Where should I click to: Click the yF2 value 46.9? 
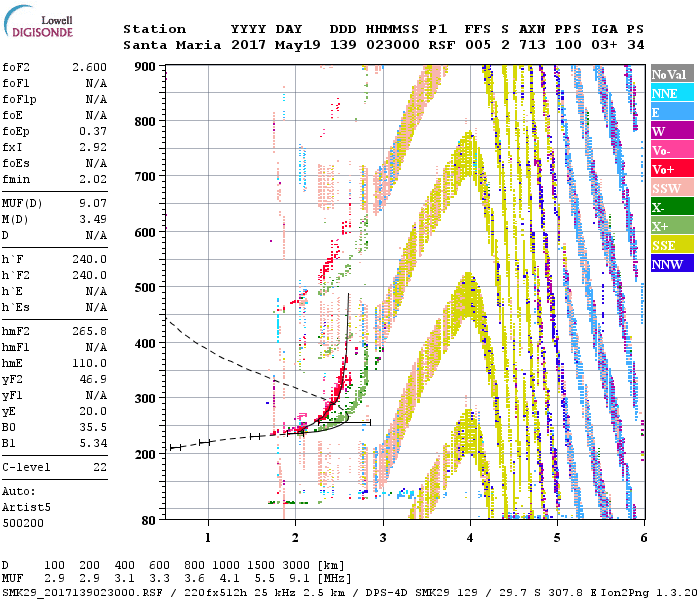(93, 379)
